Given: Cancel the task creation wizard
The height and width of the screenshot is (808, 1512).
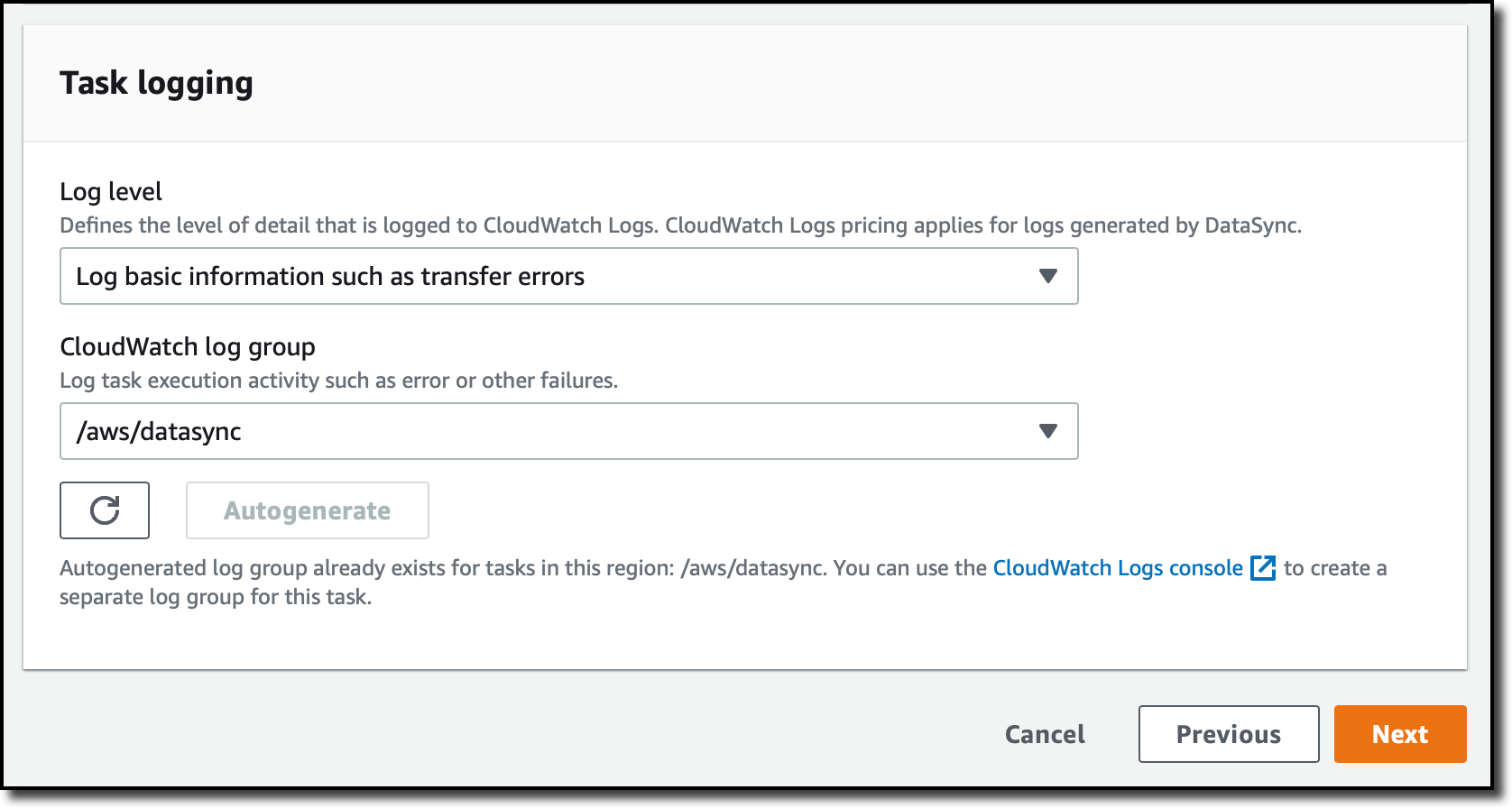Looking at the screenshot, I should 1045,734.
